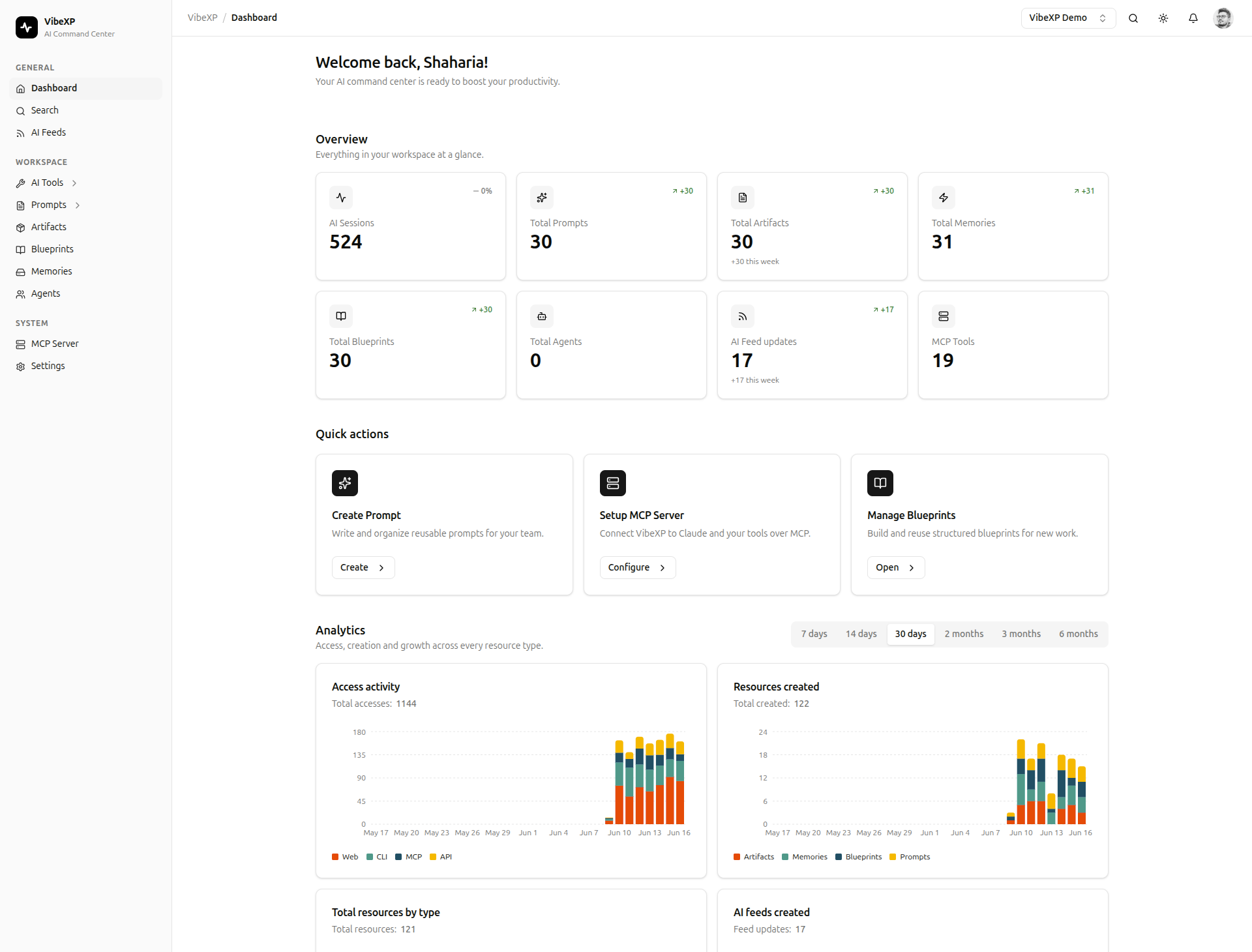Toggle the Memories legend in Resources created
The height and width of the screenshot is (952, 1252).
coord(805,857)
